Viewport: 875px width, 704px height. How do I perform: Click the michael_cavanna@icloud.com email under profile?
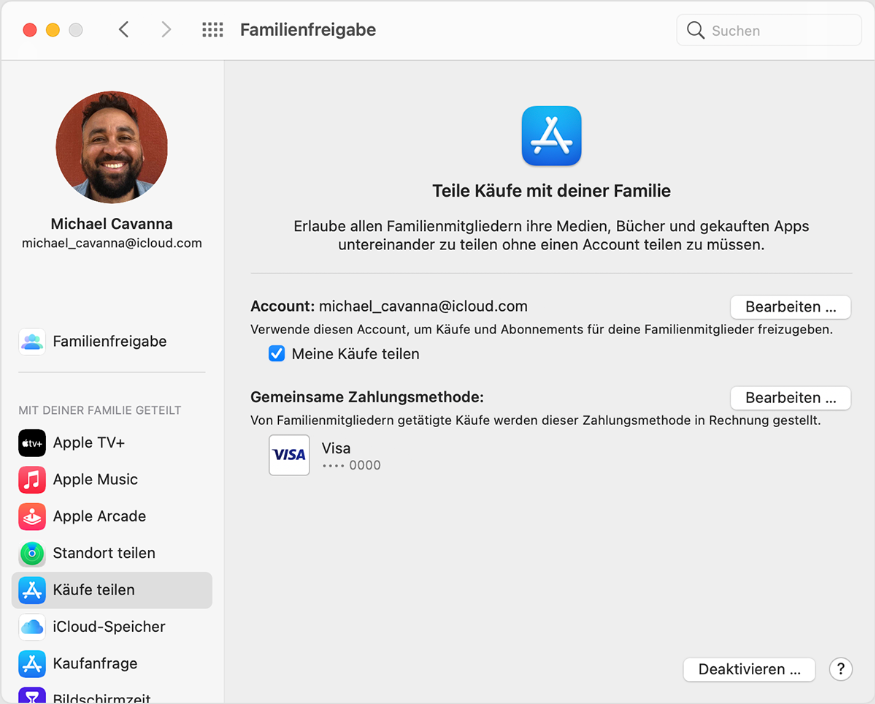point(112,243)
